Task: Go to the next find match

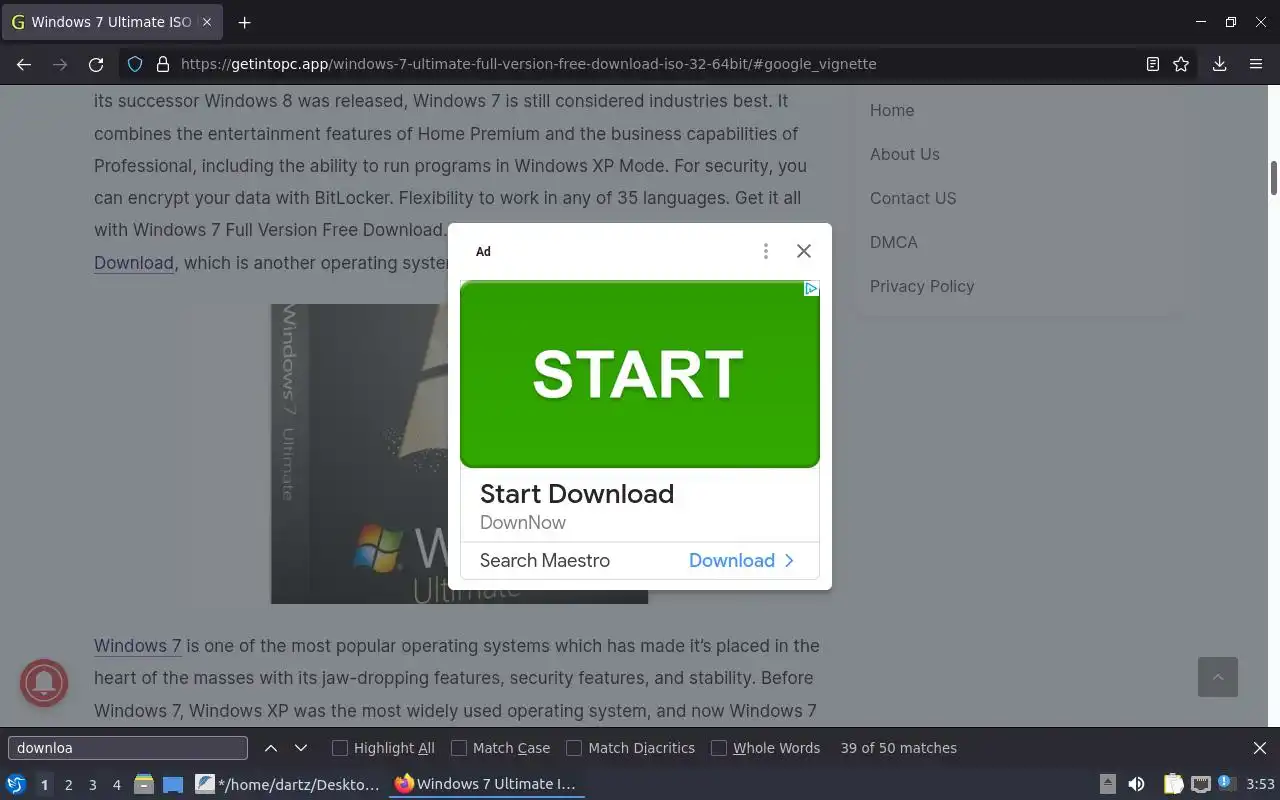Action: click(301, 748)
